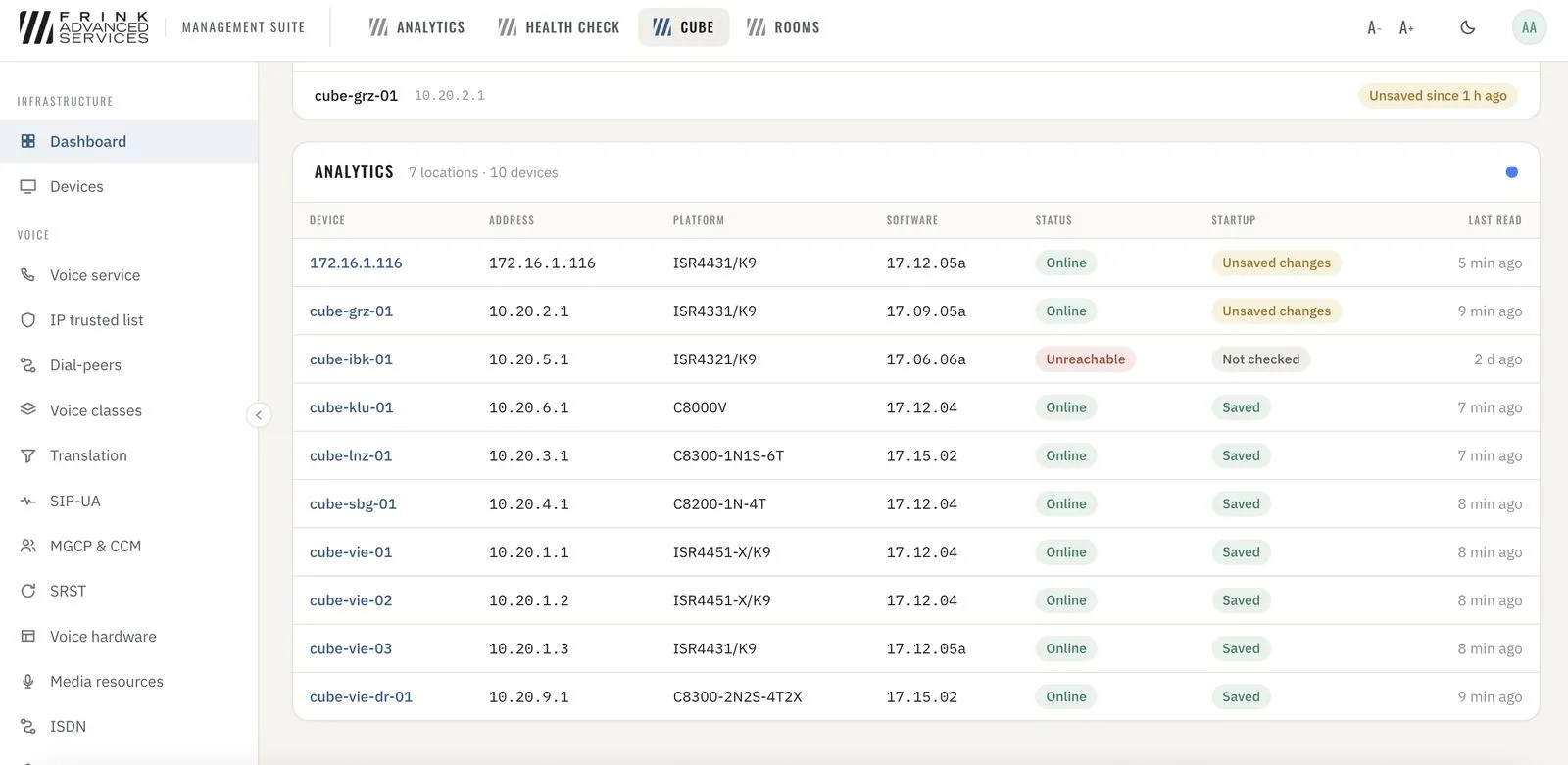
Task: Select the Cube tab
Action: click(683, 27)
